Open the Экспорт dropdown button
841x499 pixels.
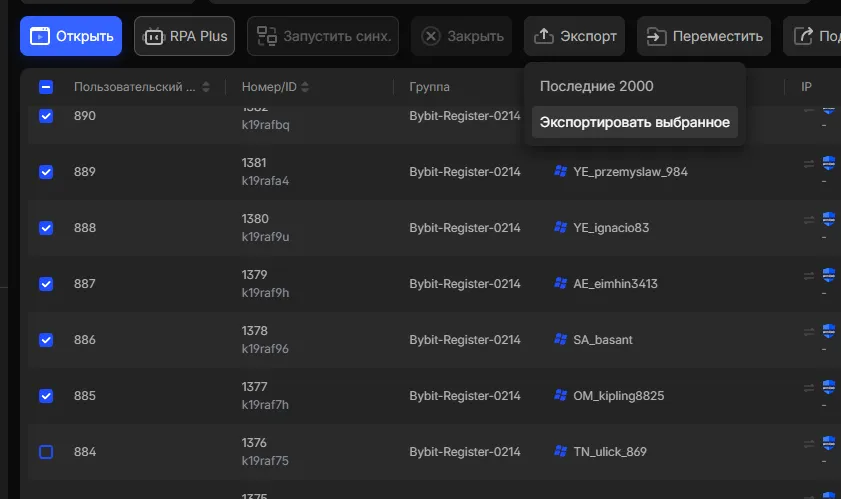574,36
